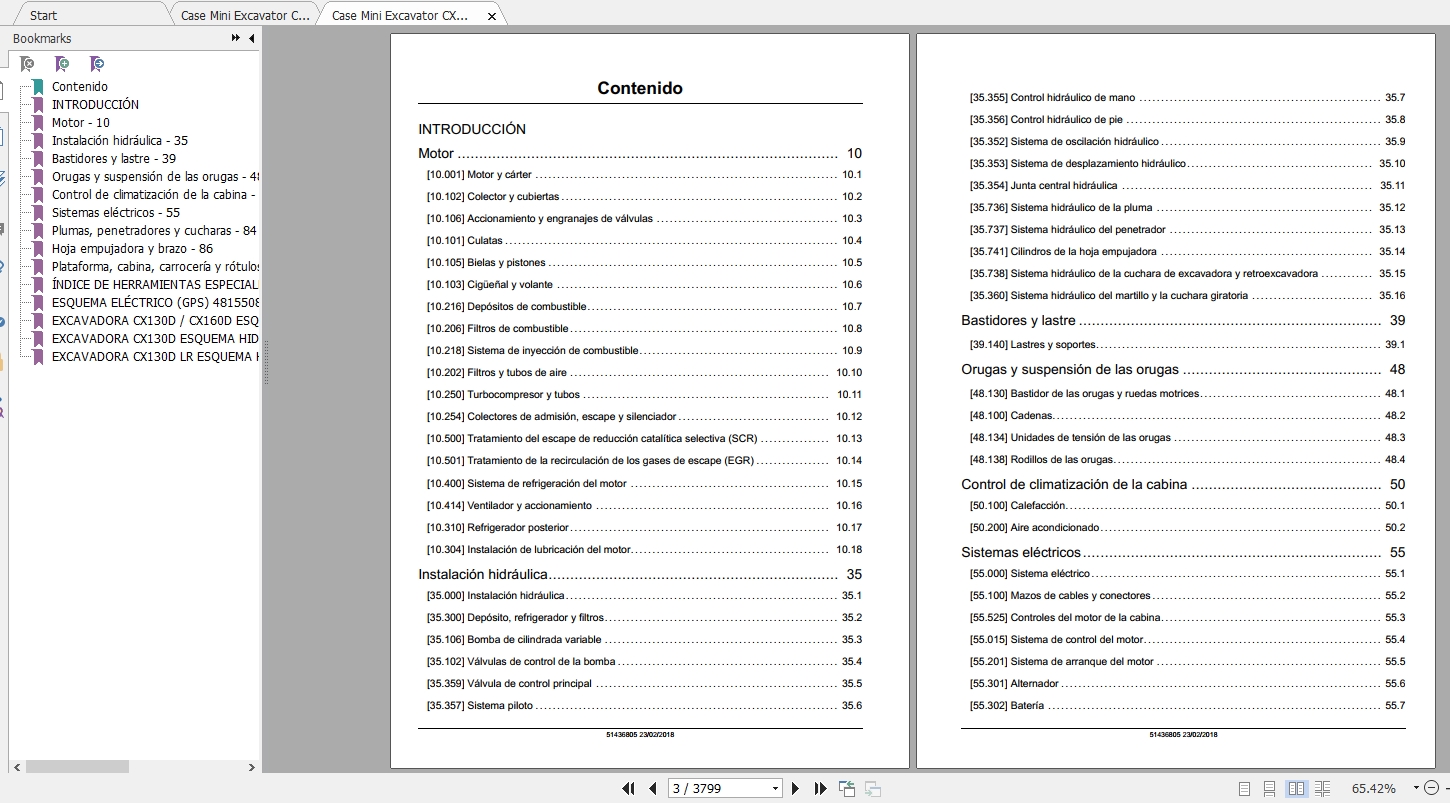Open the Motor - 10 bookmark
The image size is (1450, 803).
click(x=81, y=123)
